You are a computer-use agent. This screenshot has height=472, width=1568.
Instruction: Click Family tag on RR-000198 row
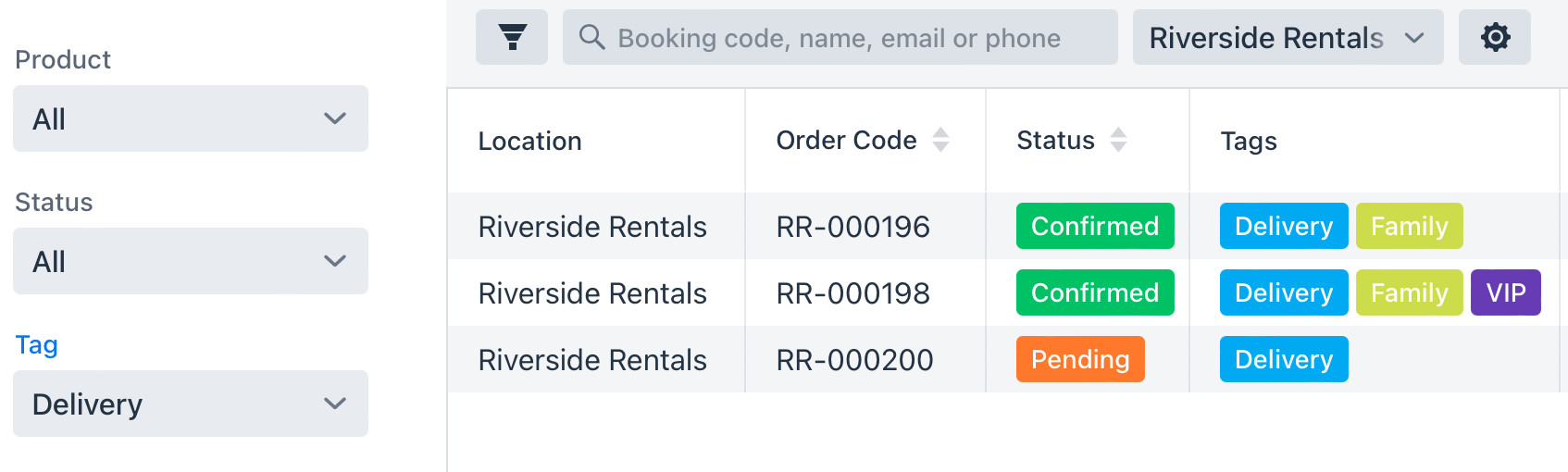1409,292
